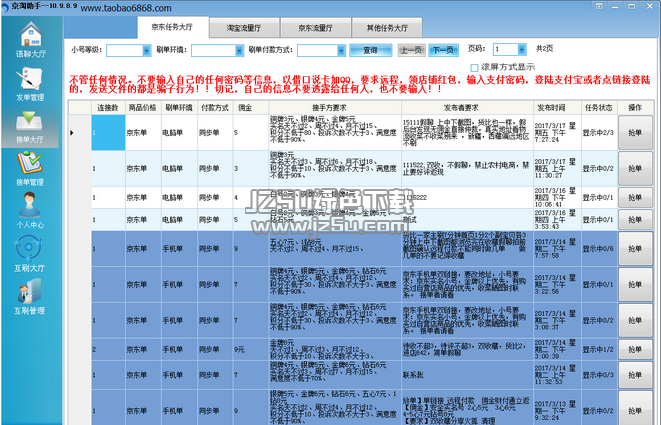Open the 页码 page number dropdown

(522, 50)
